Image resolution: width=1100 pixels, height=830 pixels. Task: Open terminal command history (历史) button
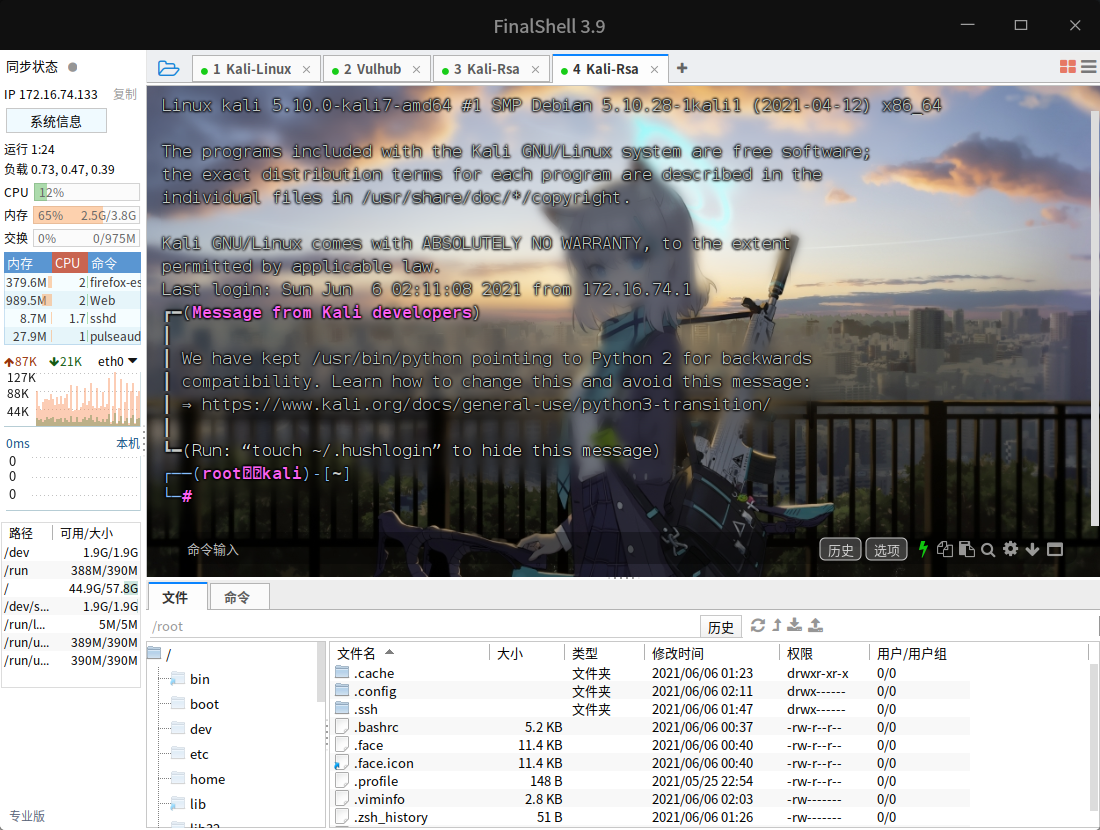point(840,550)
